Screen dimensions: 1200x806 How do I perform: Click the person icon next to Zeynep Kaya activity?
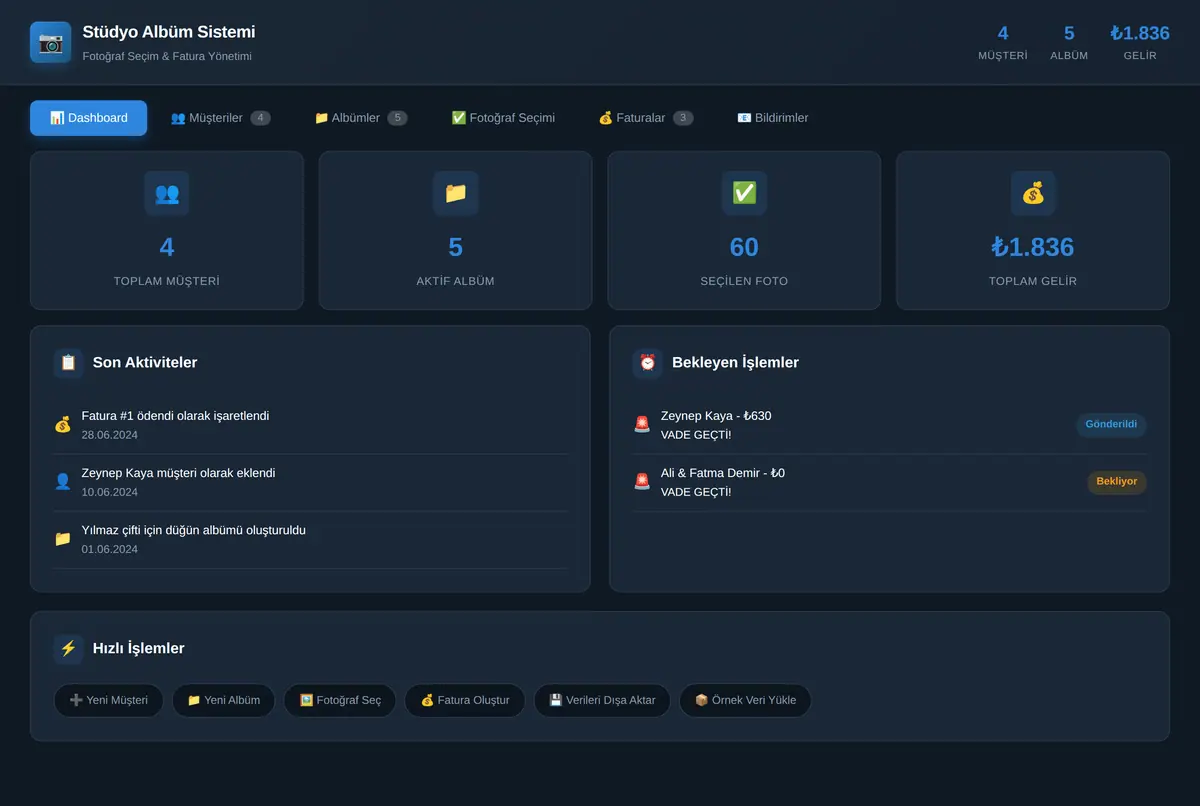63,481
